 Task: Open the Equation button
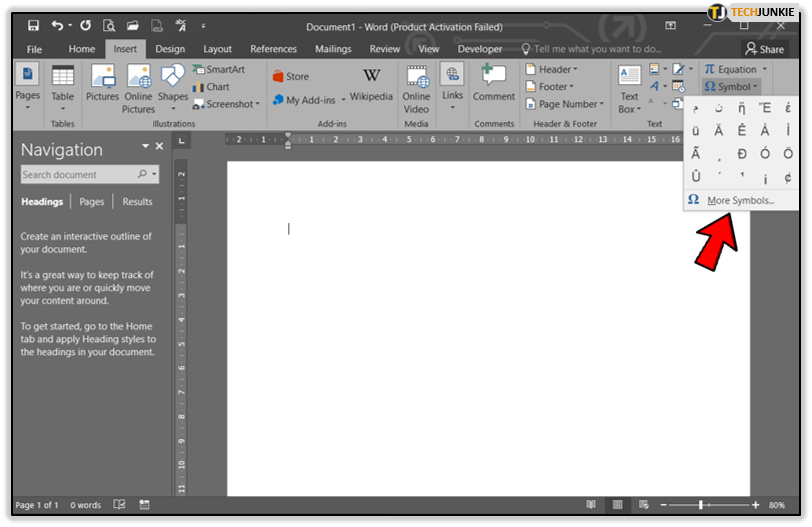tap(730, 69)
